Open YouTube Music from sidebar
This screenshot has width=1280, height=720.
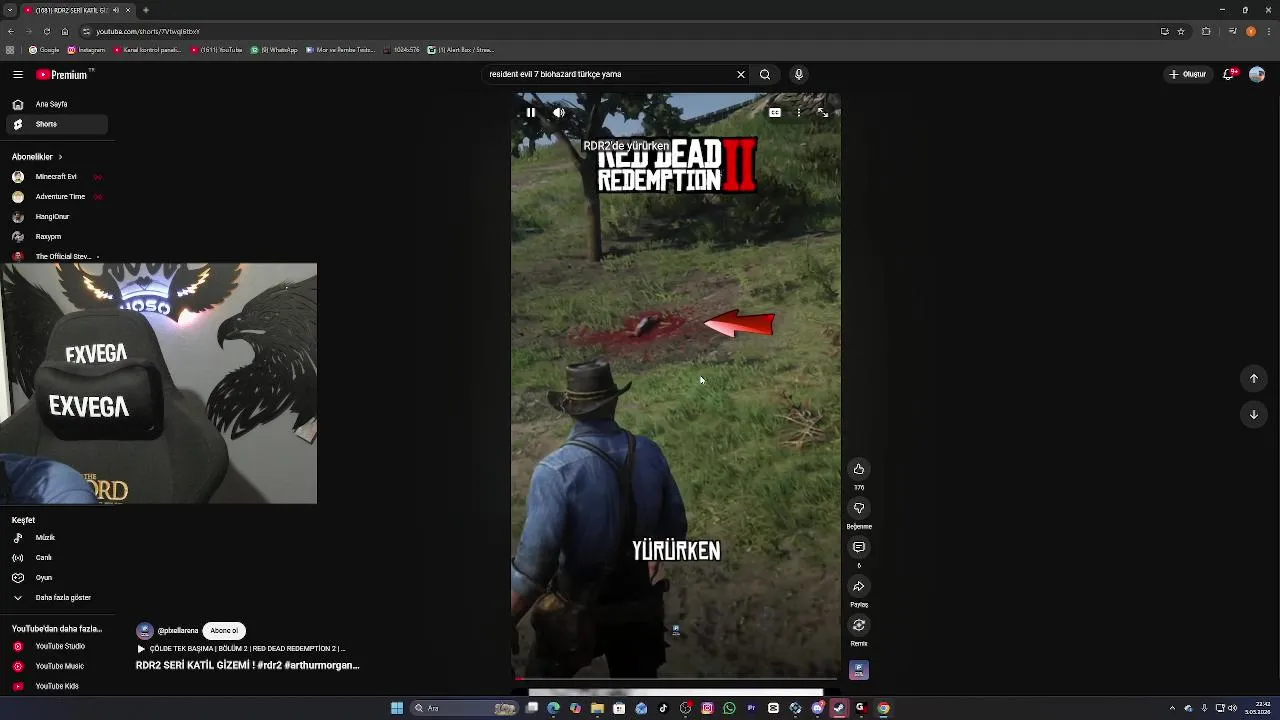click(x=55, y=666)
